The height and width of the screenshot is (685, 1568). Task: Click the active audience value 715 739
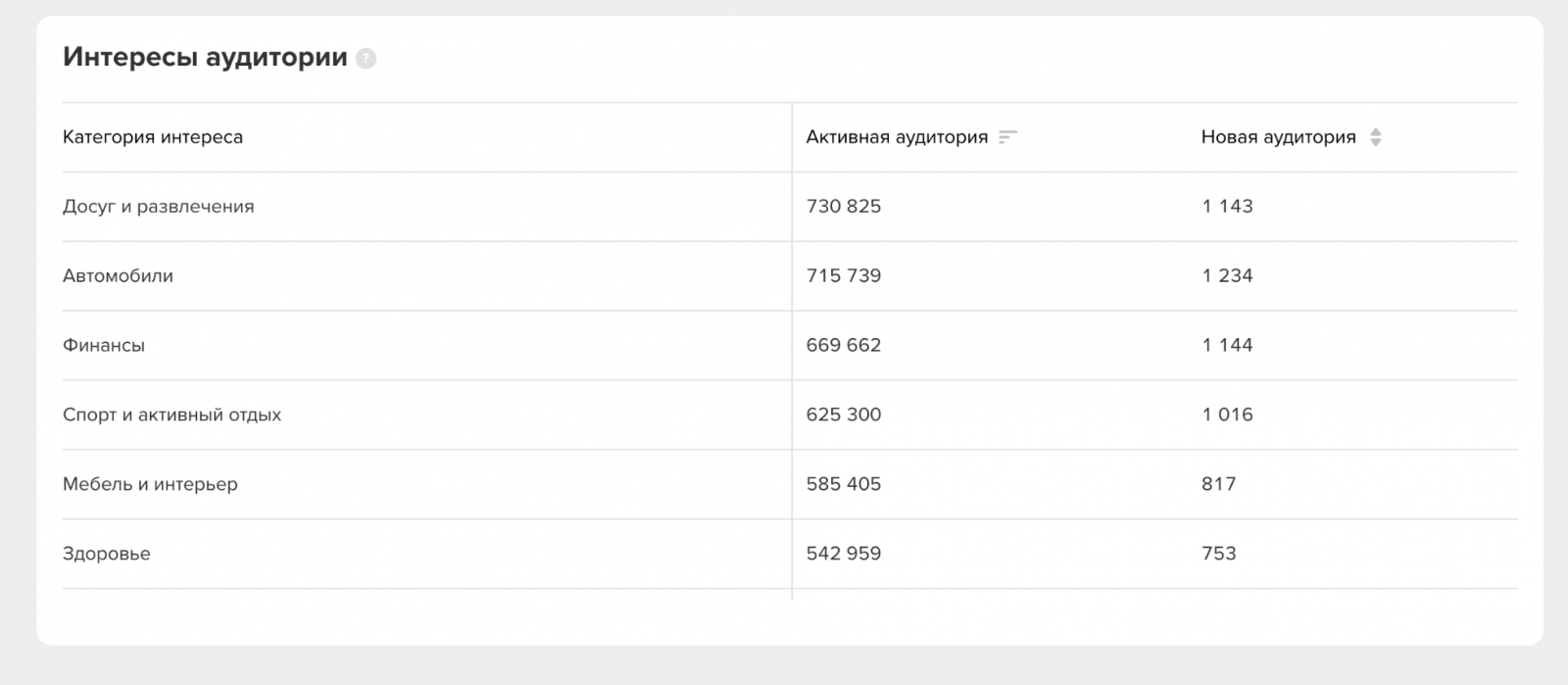(844, 276)
